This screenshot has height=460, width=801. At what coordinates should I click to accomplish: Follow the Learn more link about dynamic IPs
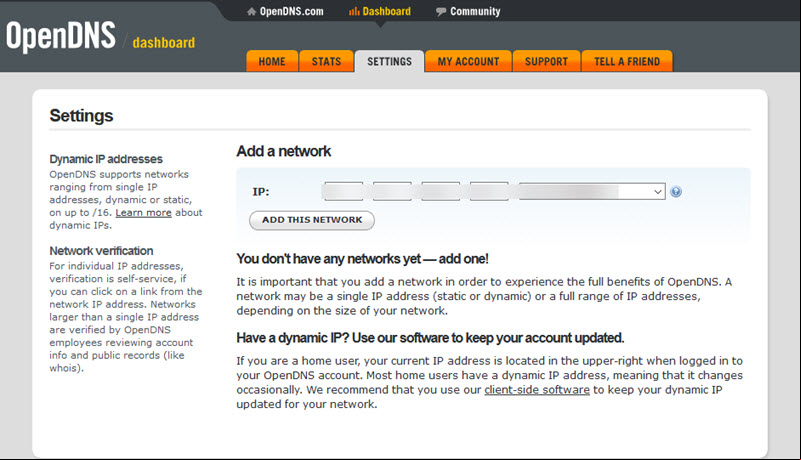click(x=144, y=213)
